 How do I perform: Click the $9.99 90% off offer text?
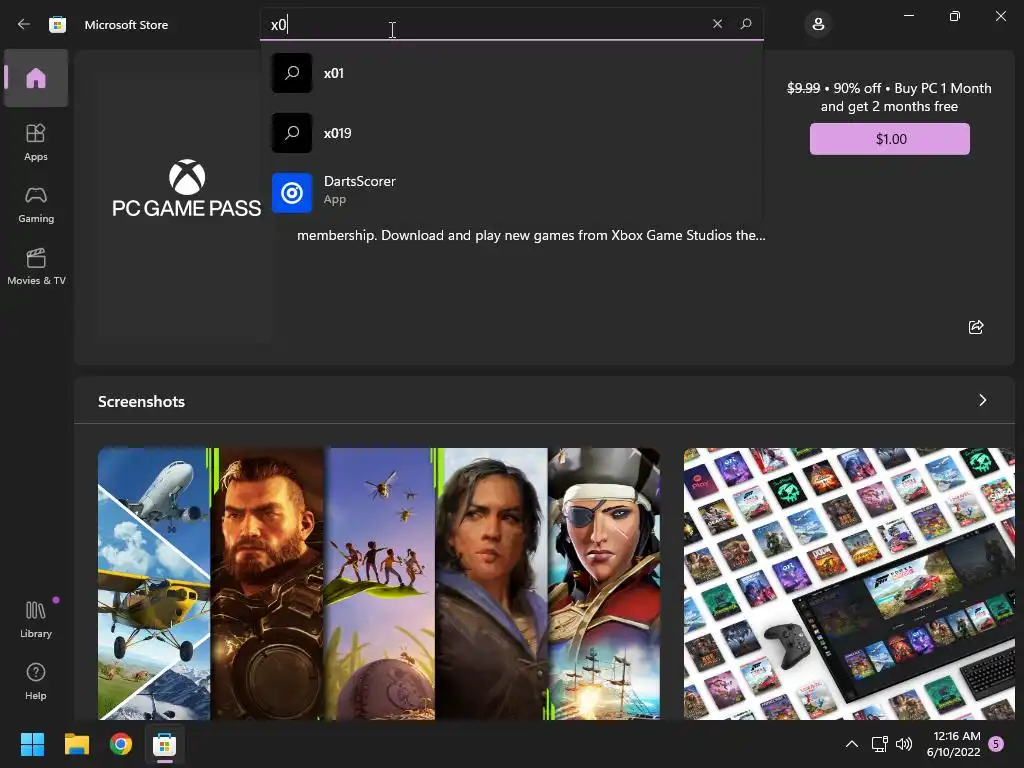point(889,97)
